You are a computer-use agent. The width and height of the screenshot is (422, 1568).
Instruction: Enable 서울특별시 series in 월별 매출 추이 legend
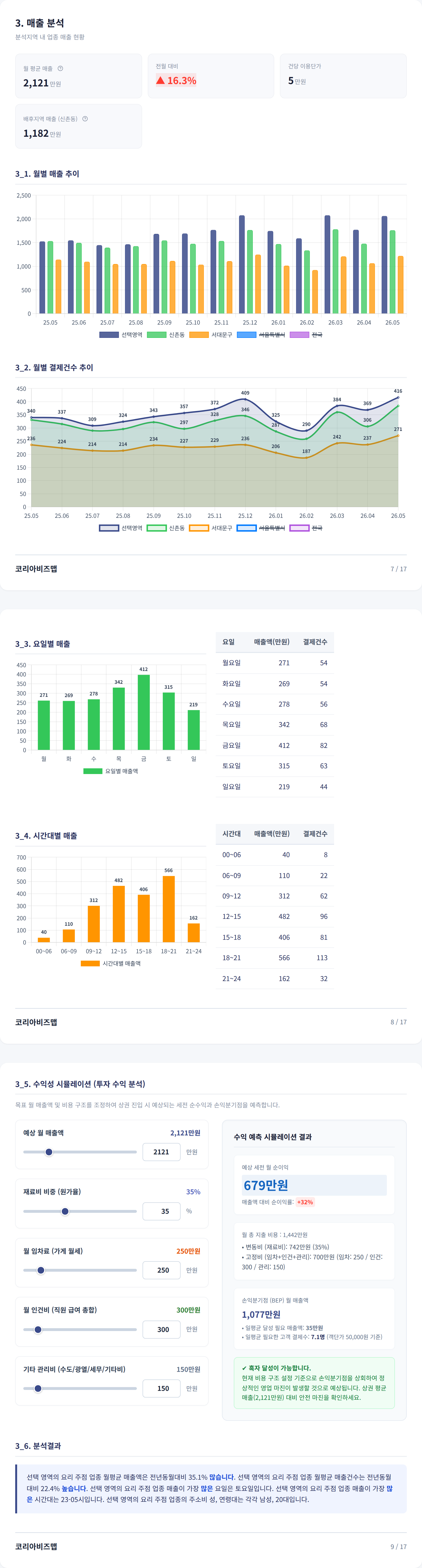coord(261,335)
